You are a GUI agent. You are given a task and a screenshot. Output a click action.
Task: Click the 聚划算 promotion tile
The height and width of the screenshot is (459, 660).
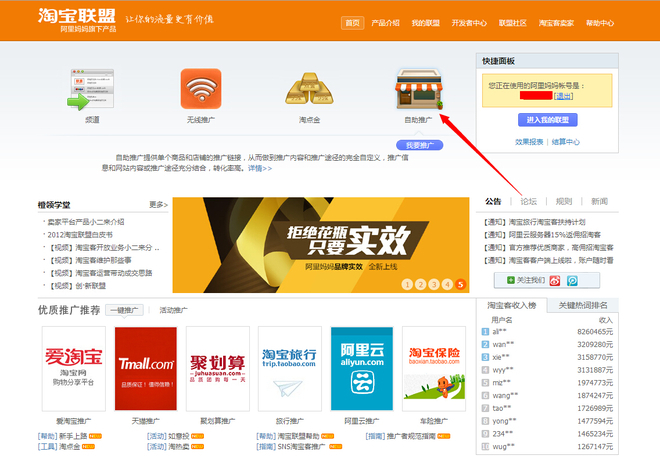coord(218,368)
